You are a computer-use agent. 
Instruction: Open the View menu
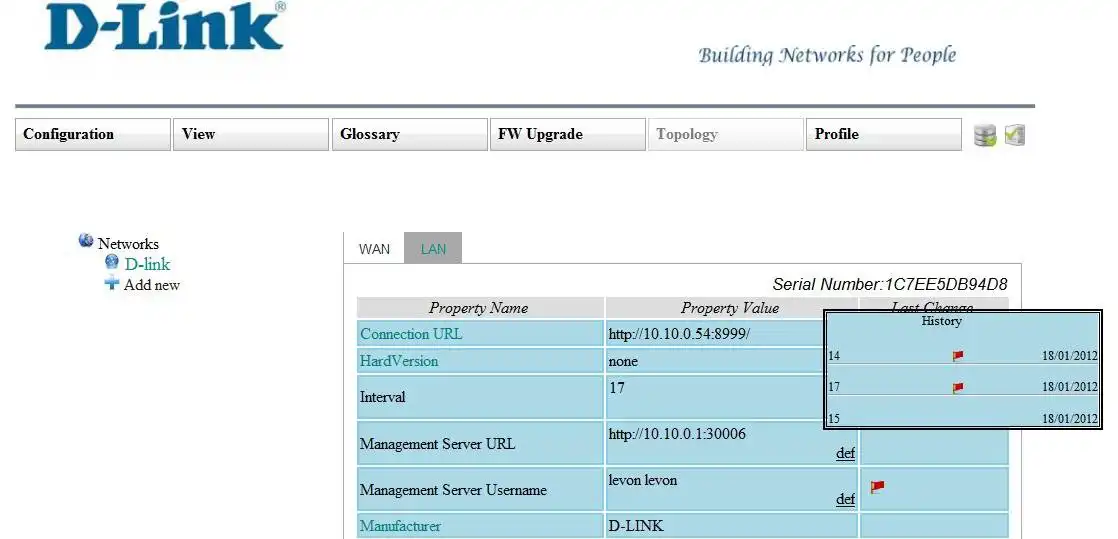[251, 134]
